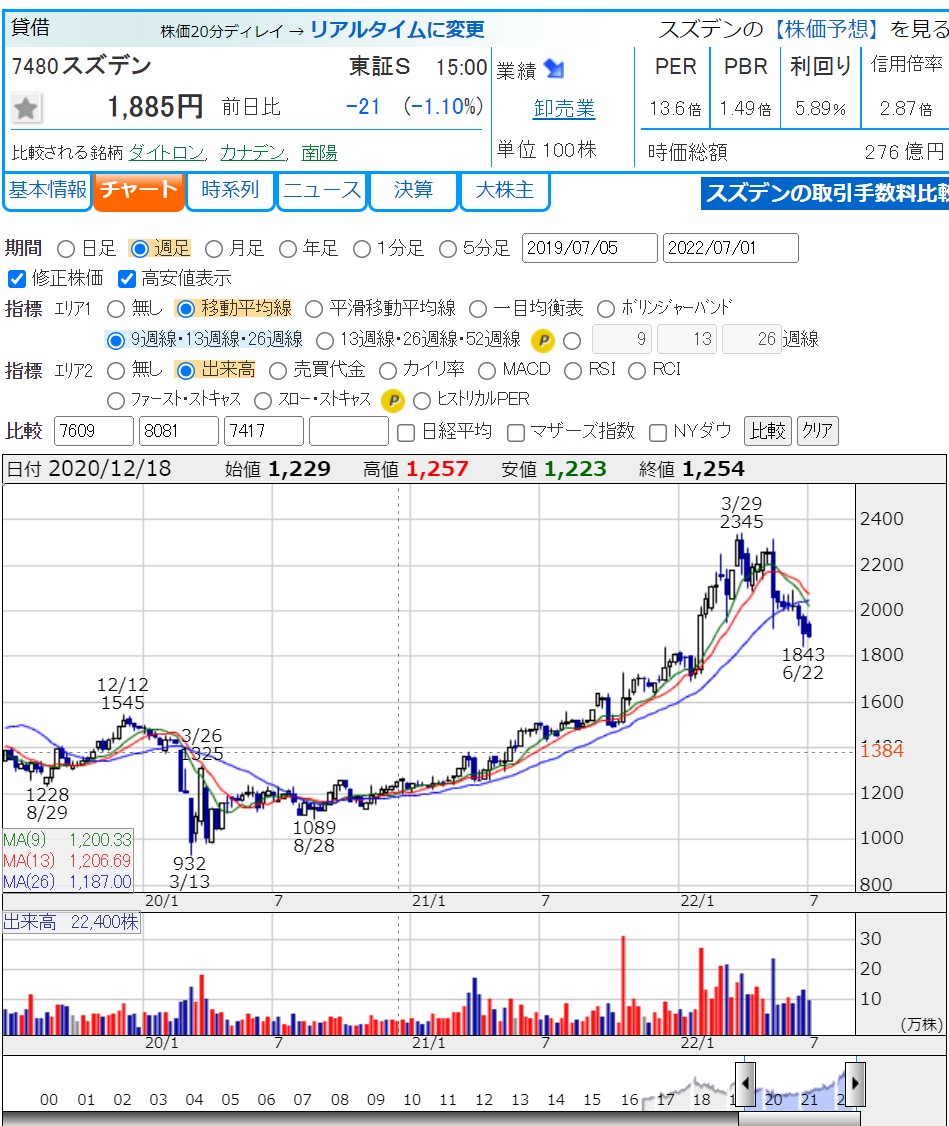Select the ボリンジャーバンド indicator option

[606, 309]
